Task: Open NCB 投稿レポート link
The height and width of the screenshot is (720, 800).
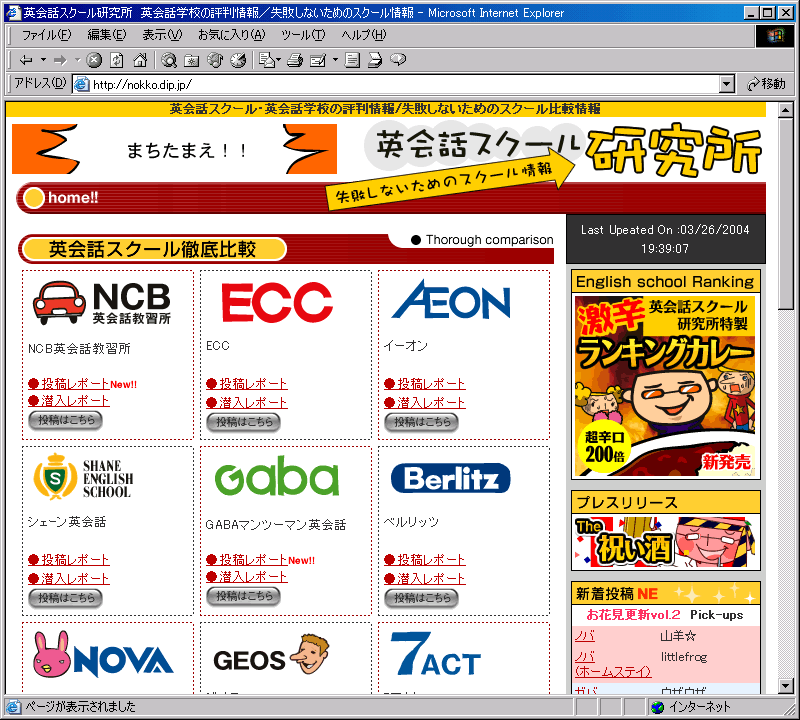Action: pos(69,384)
